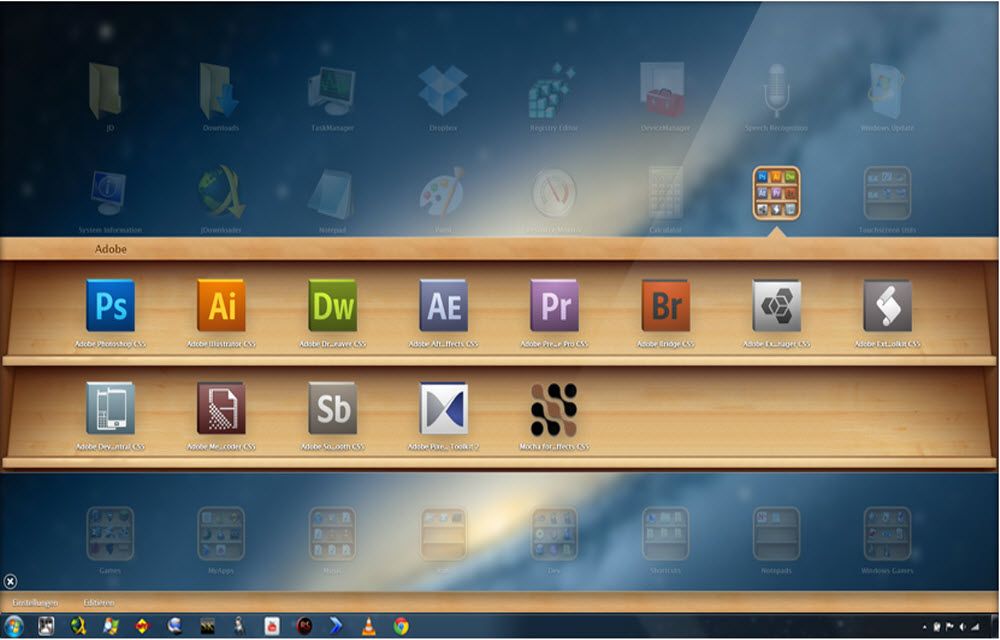The height and width of the screenshot is (640, 1000).
Task: Launch Registry Editor
Action: click(x=552, y=91)
